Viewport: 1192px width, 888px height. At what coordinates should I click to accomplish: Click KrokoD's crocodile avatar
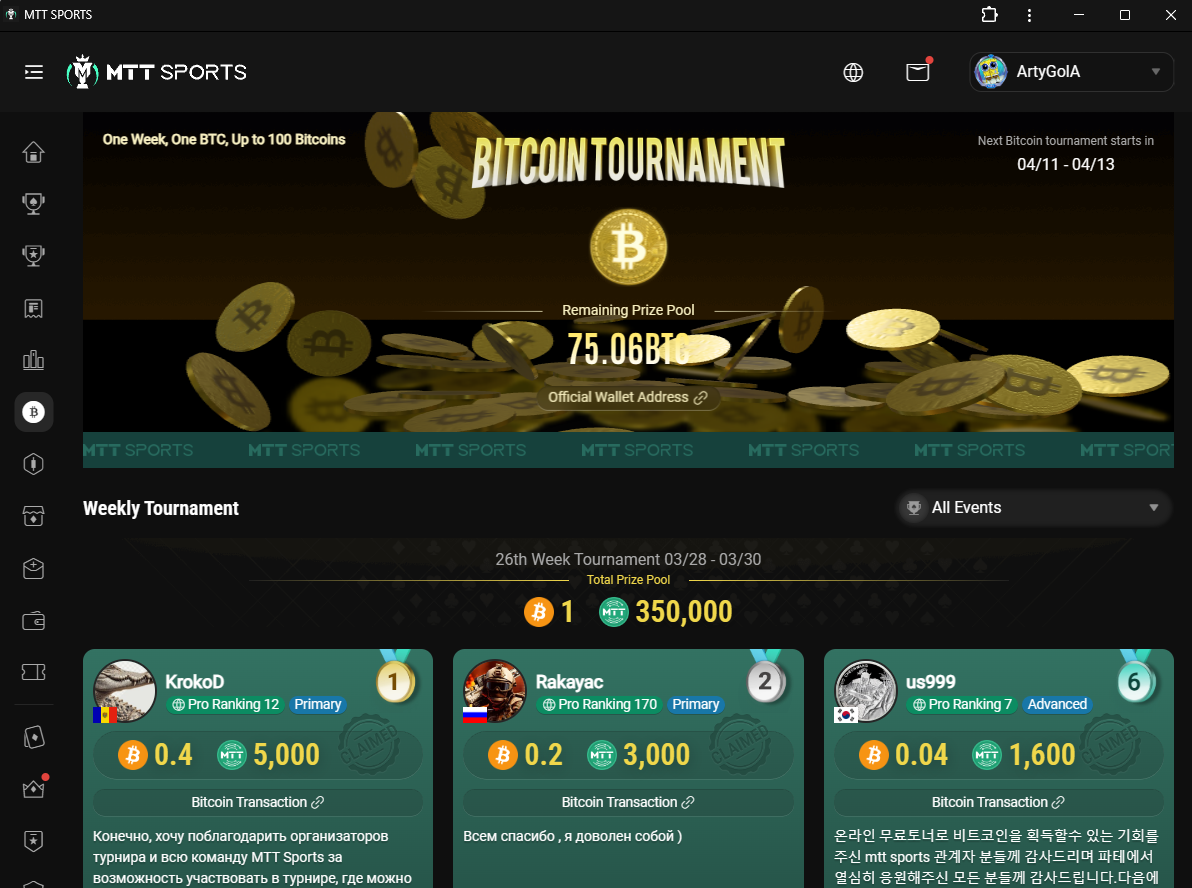[124, 690]
